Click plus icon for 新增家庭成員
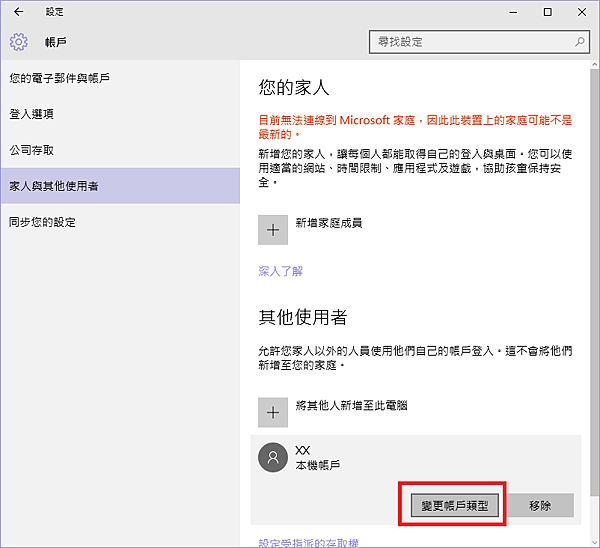Viewport: 600px width, 548px height. (273, 230)
